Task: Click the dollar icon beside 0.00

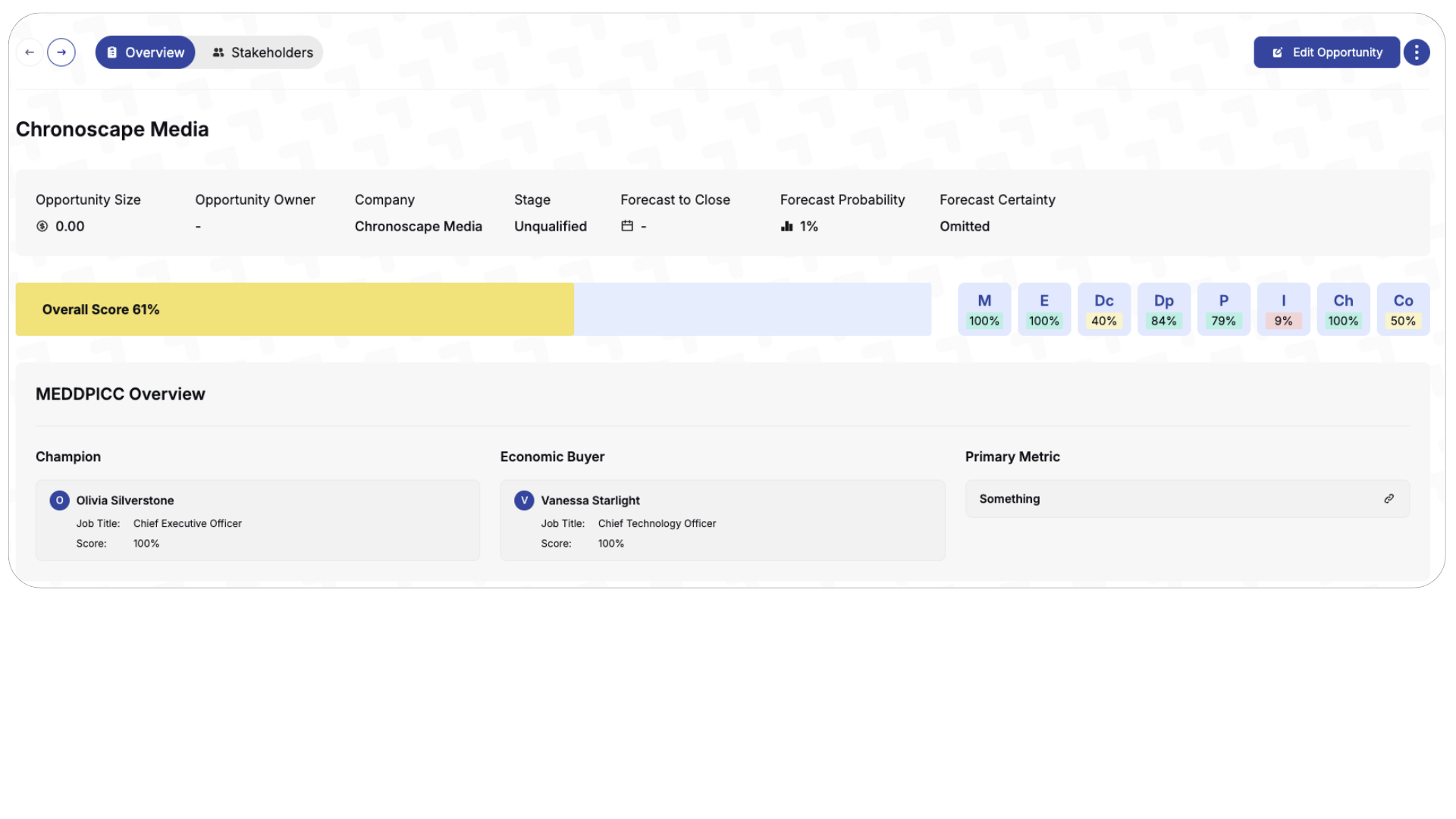Action: click(42, 226)
